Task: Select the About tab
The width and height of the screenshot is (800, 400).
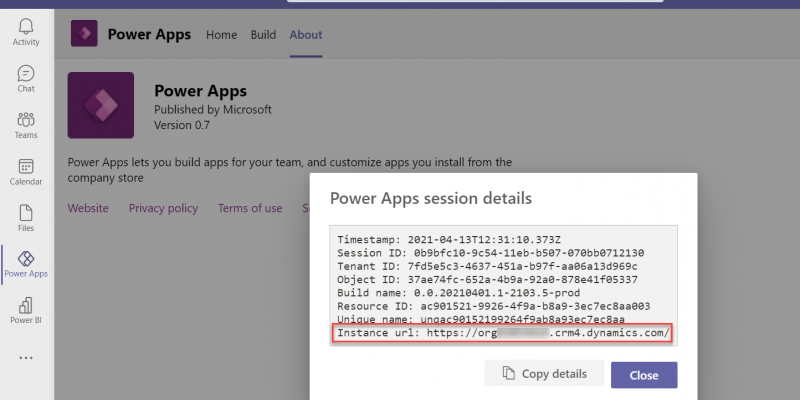Action: pyautogui.click(x=306, y=35)
